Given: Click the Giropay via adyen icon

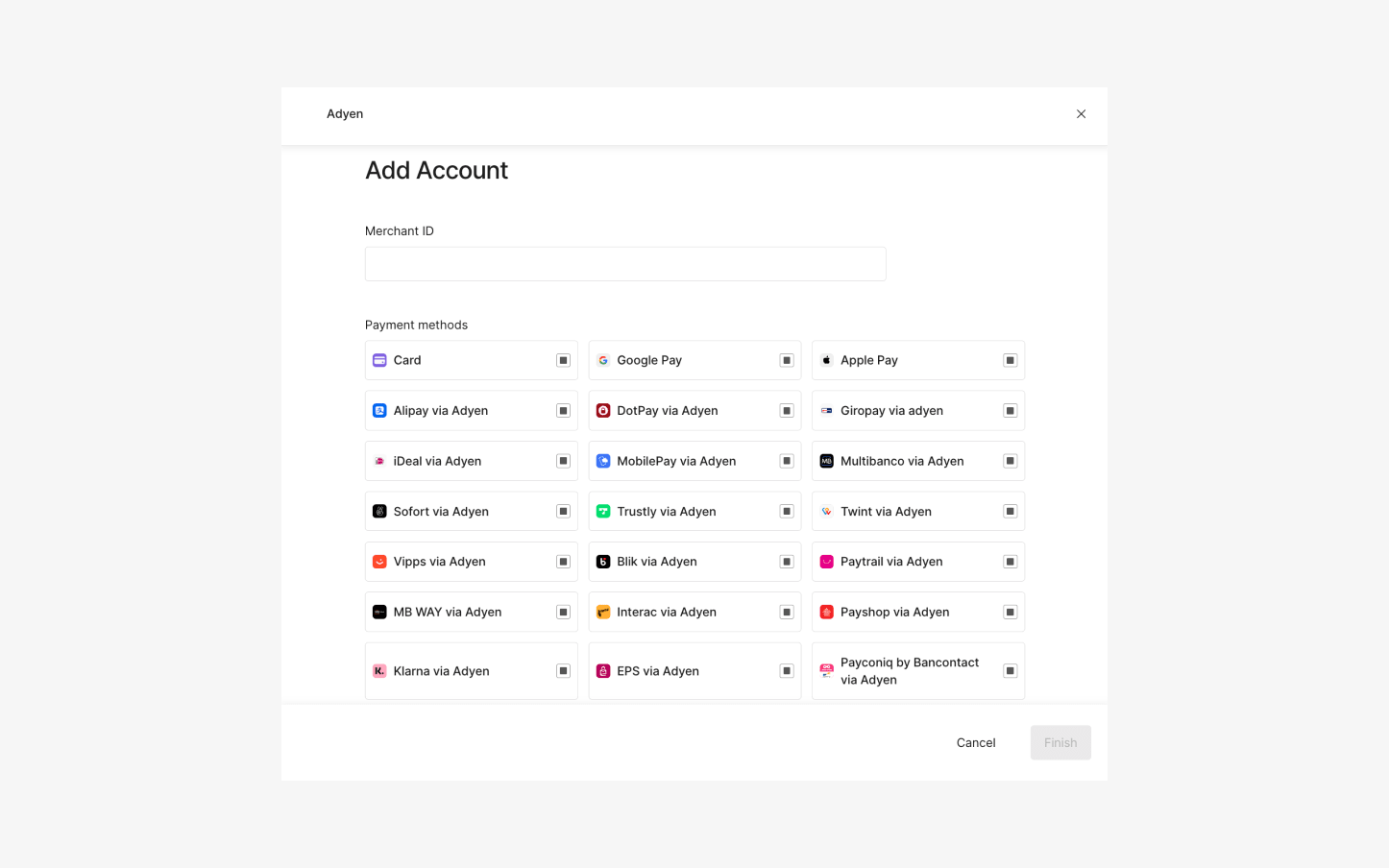Looking at the screenshot, I should tap(826, 411).
